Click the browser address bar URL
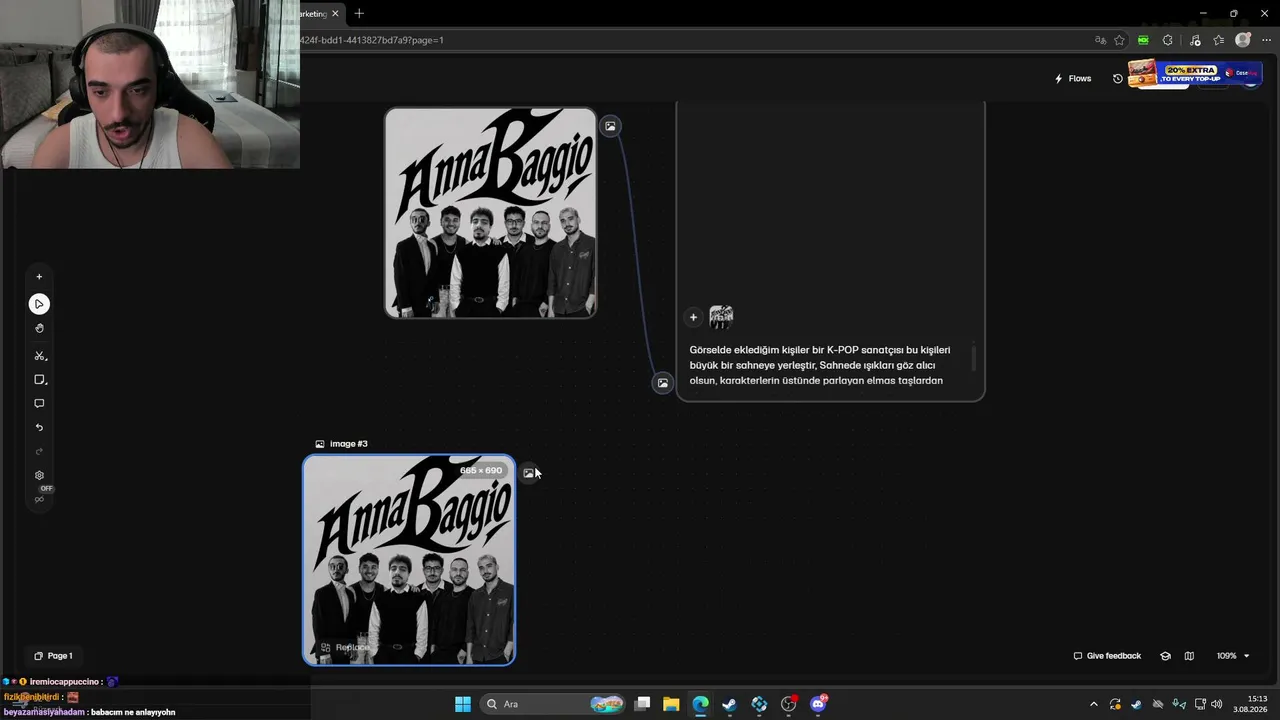 [372, 40]
